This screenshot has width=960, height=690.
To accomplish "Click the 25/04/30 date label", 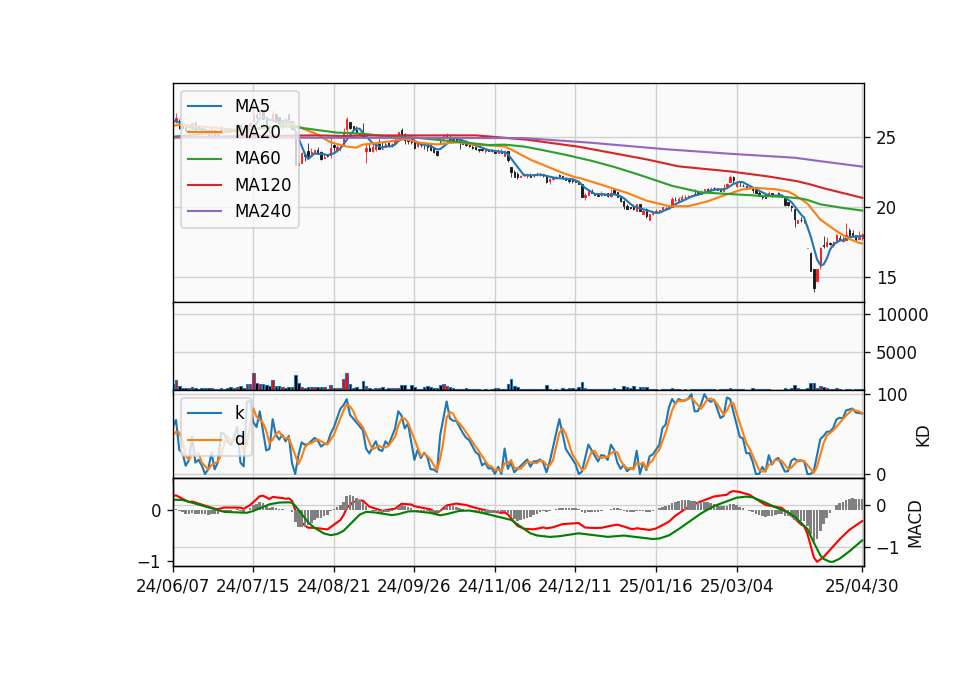I will 861,586.
